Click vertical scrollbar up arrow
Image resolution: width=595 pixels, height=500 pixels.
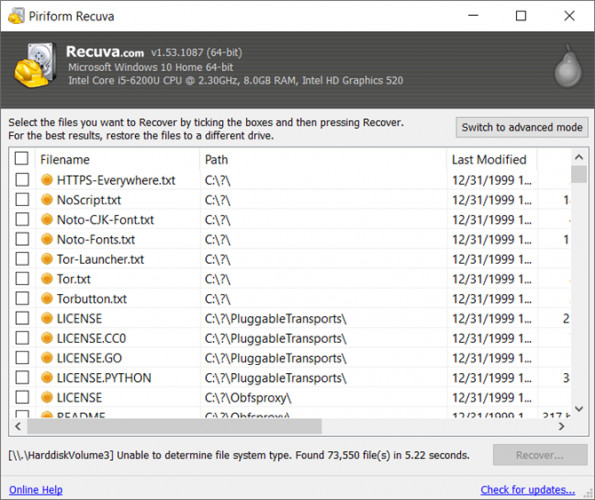coord(579,157)
